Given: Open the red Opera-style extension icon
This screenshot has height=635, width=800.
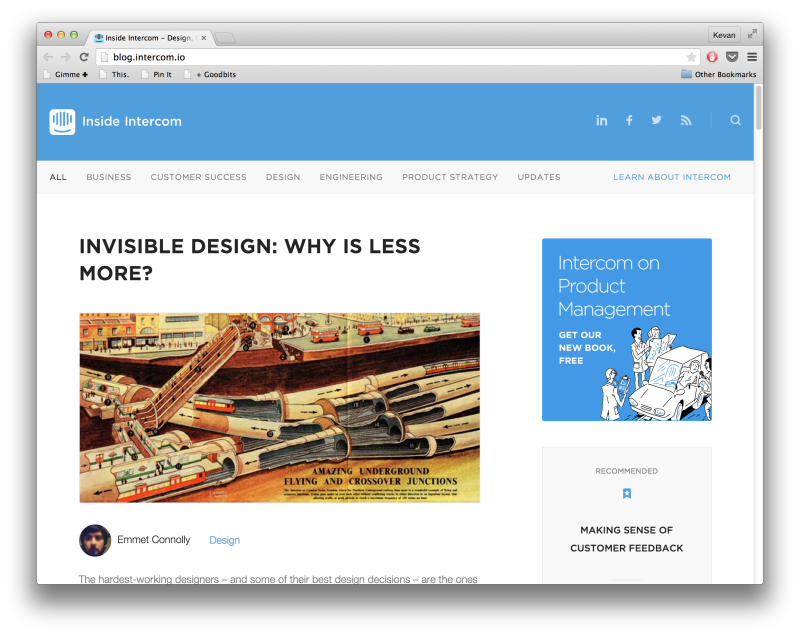Looking at the screenshot, I should [712, 57].
